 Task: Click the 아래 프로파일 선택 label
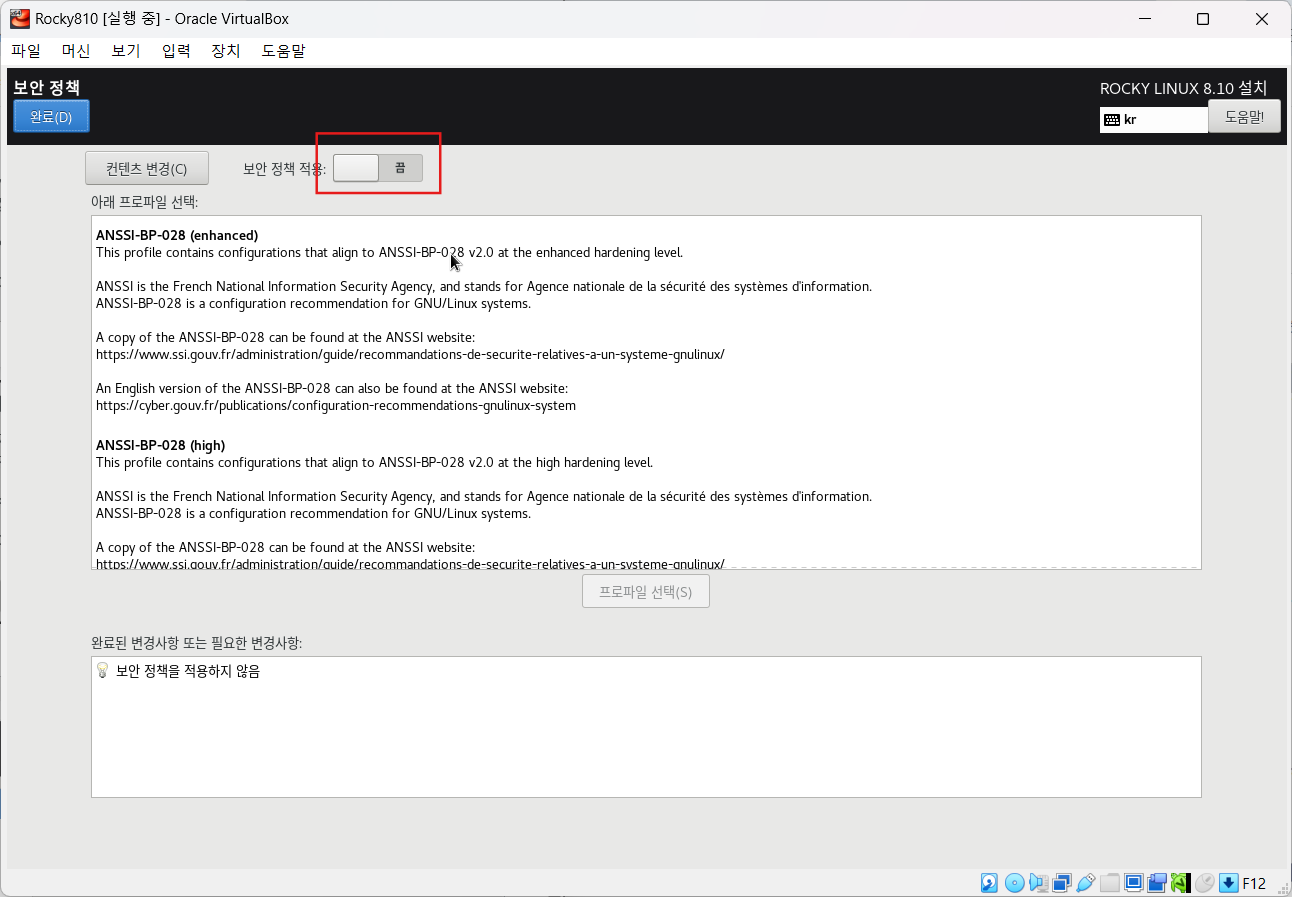pyautogui.click(x=144, y=202)
